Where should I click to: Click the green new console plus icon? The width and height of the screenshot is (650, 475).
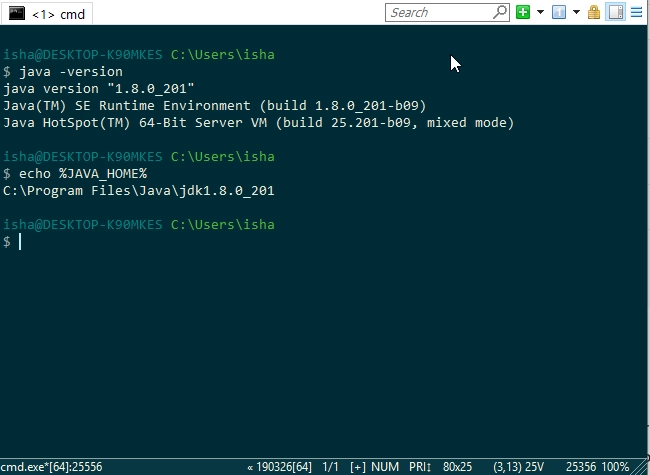point(523,12)
